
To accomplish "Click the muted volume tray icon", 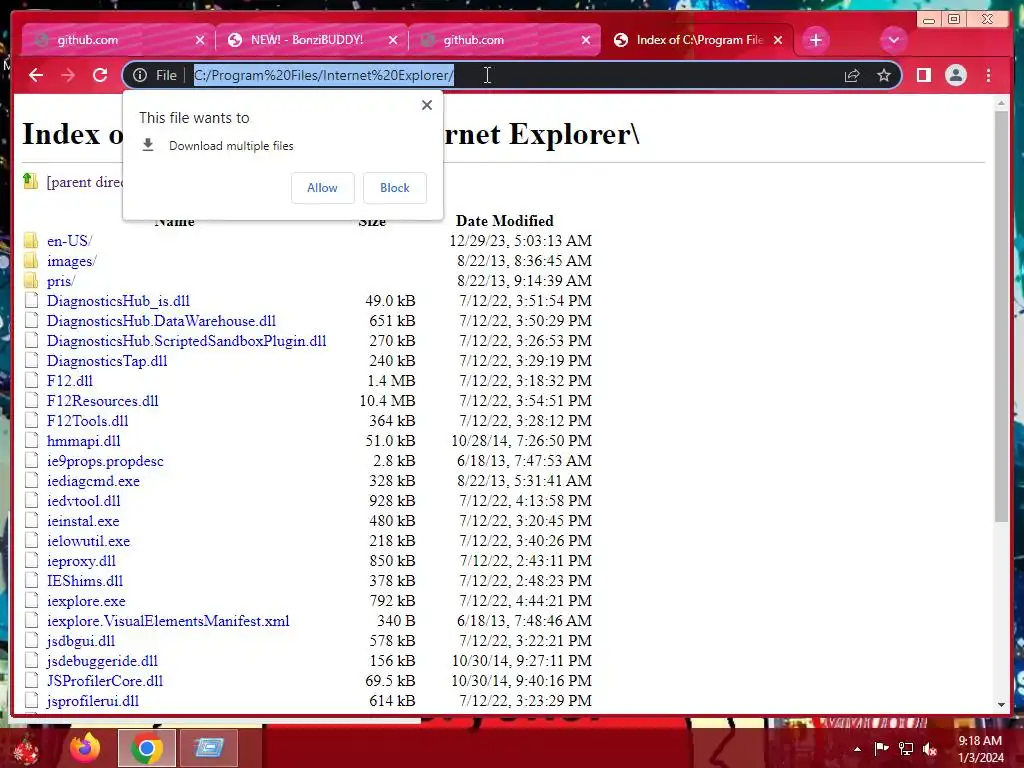I will 930,749.
